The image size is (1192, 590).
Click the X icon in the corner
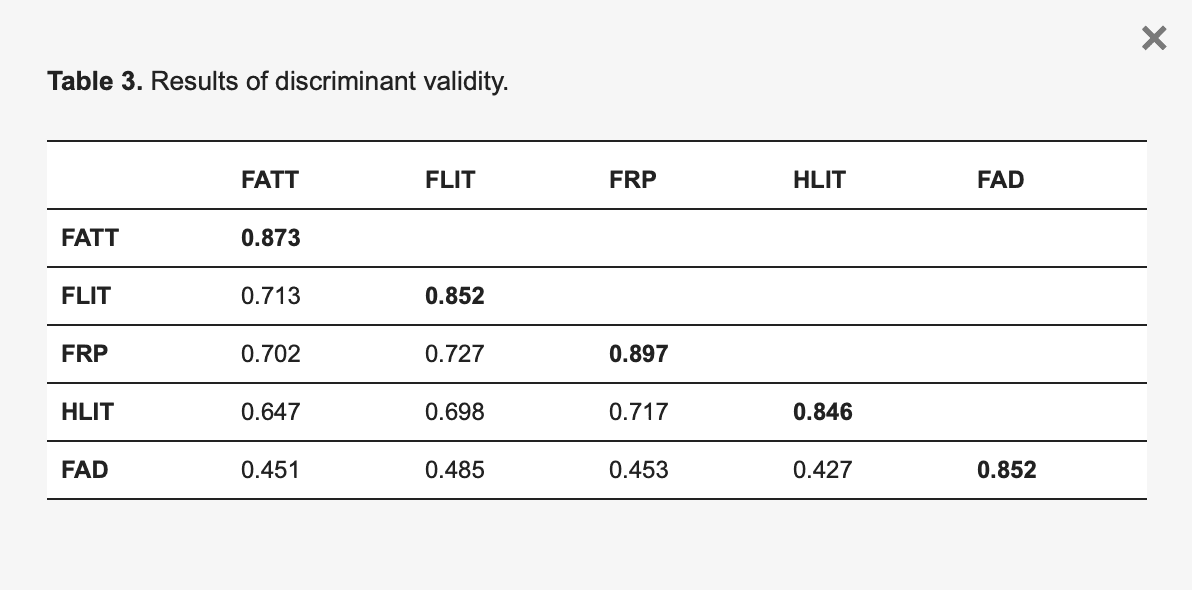(x=1154, y=38)
